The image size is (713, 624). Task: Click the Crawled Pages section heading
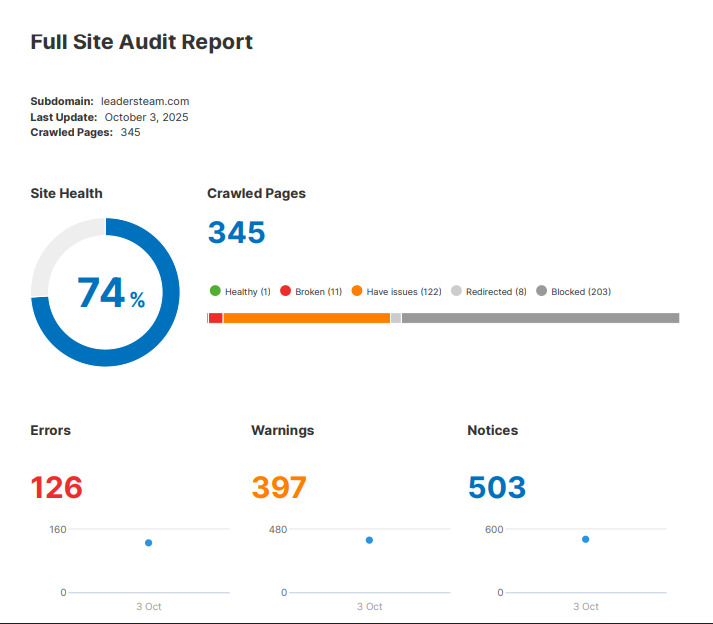(256, 193)
